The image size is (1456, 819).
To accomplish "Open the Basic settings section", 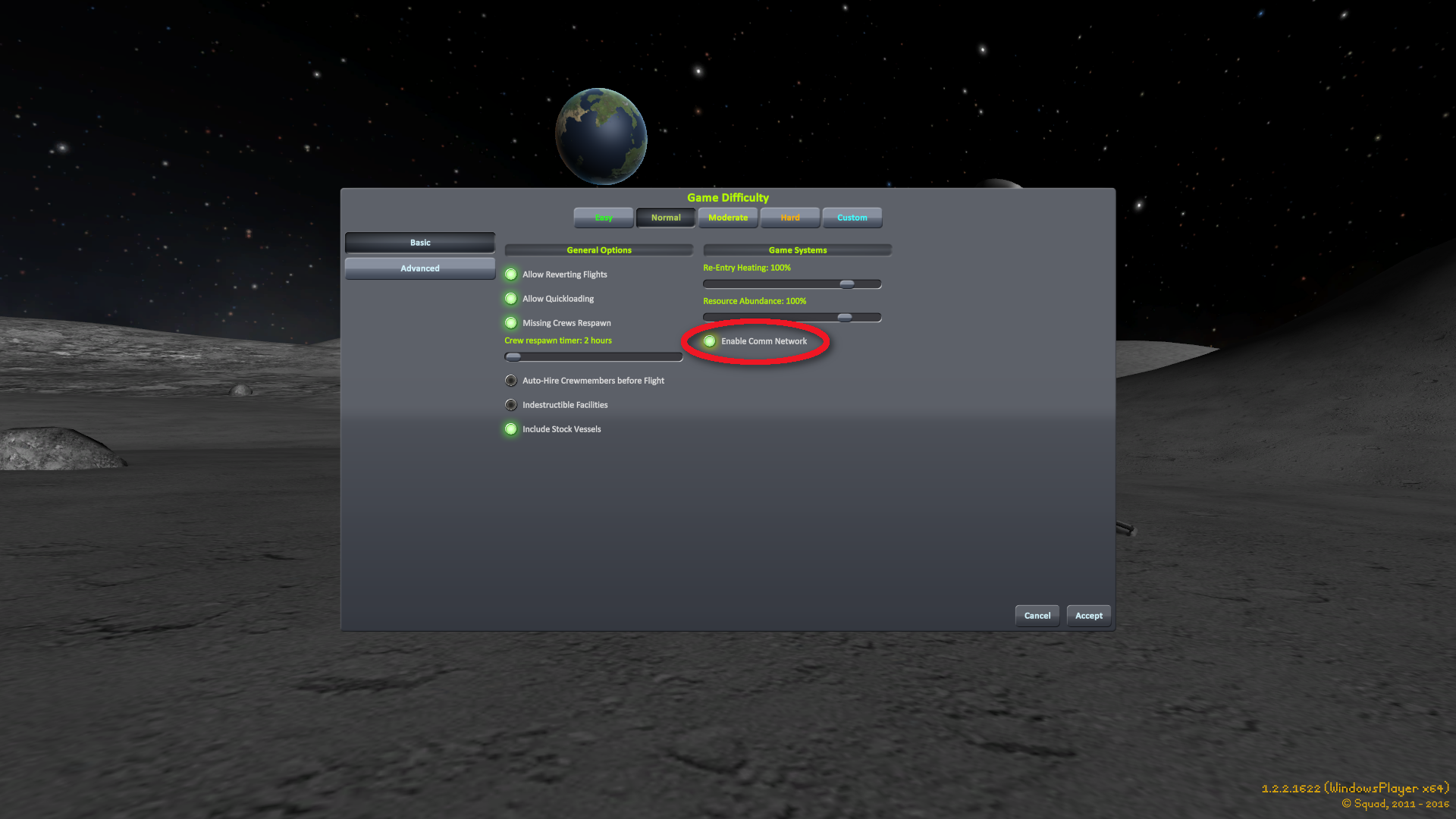I will click(x=420, y=243).
